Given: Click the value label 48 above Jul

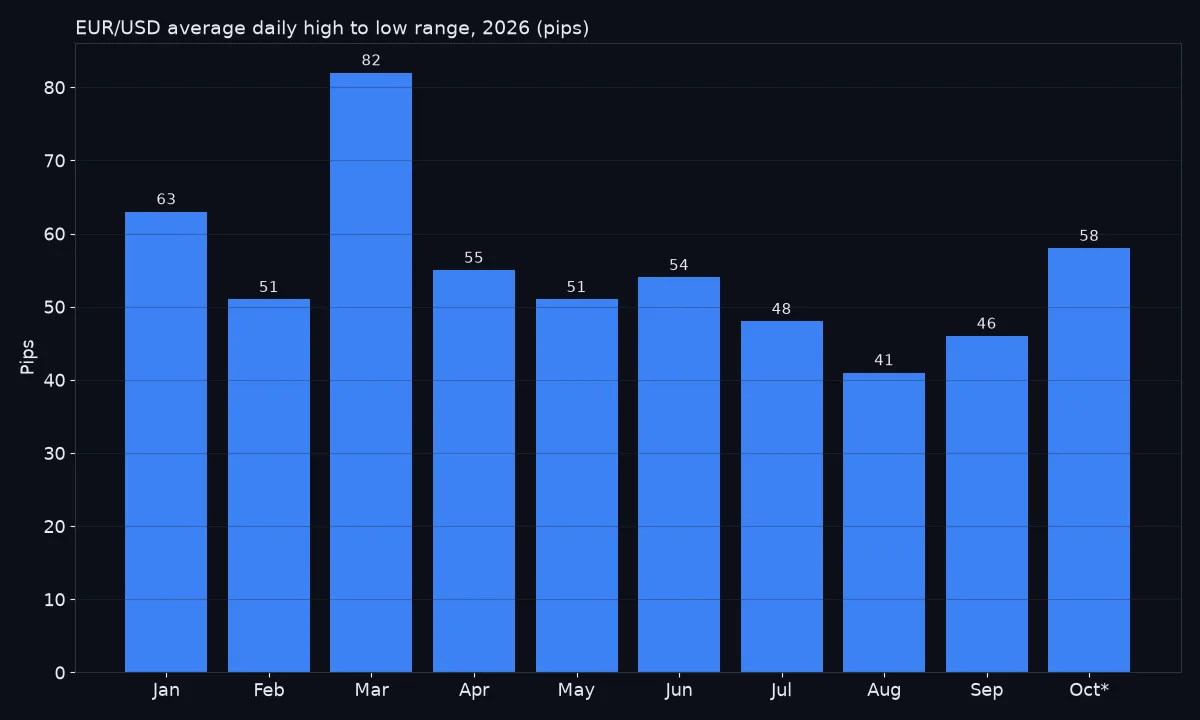Looking at the screenshot, I should coord(782,309).
